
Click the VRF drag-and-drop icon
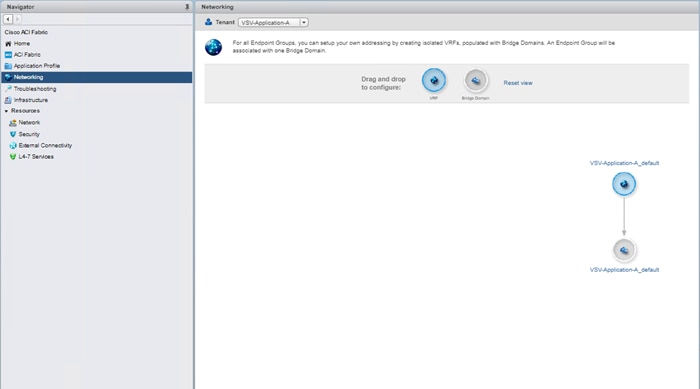[x=434, y=80]
